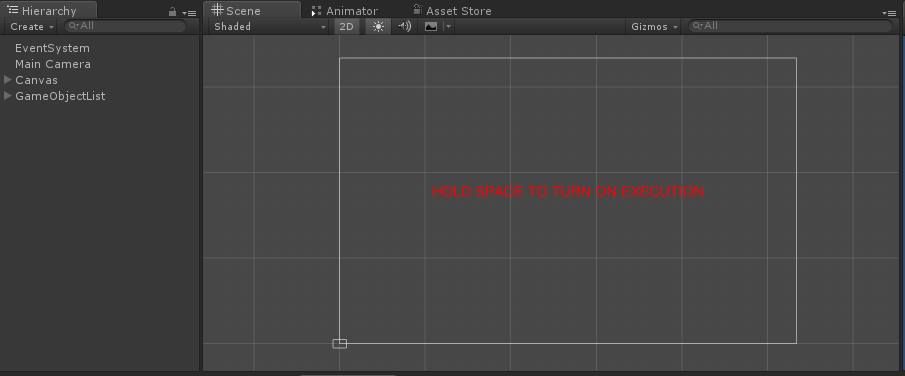Select the red HOLD SPACE text object

[x=568, y=192]
